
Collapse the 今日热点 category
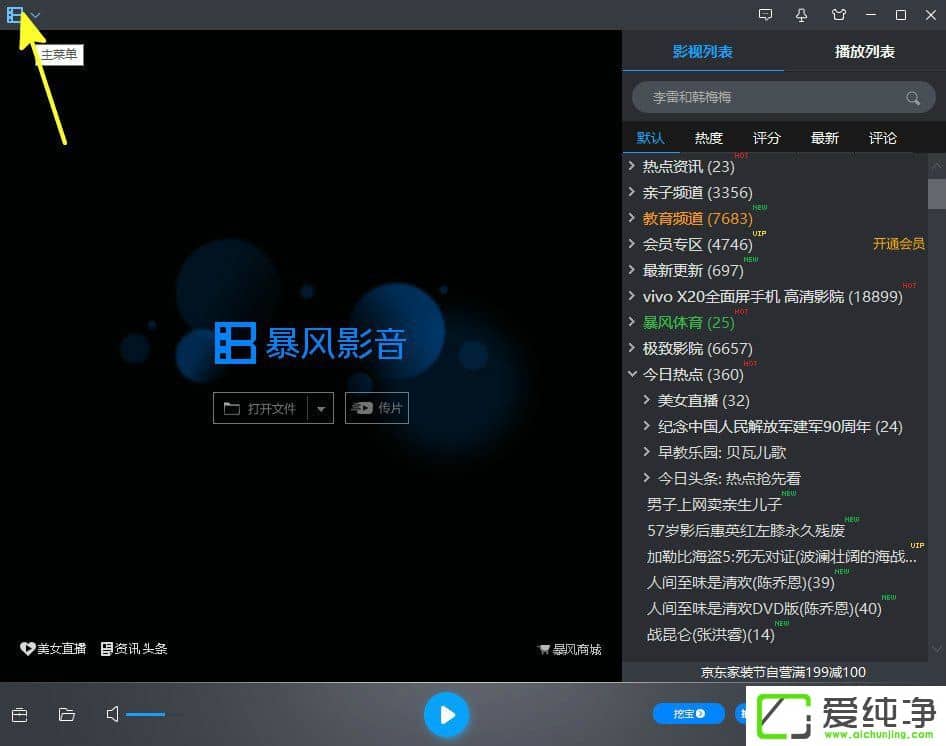pyautogui.click(x=632, y=374)
